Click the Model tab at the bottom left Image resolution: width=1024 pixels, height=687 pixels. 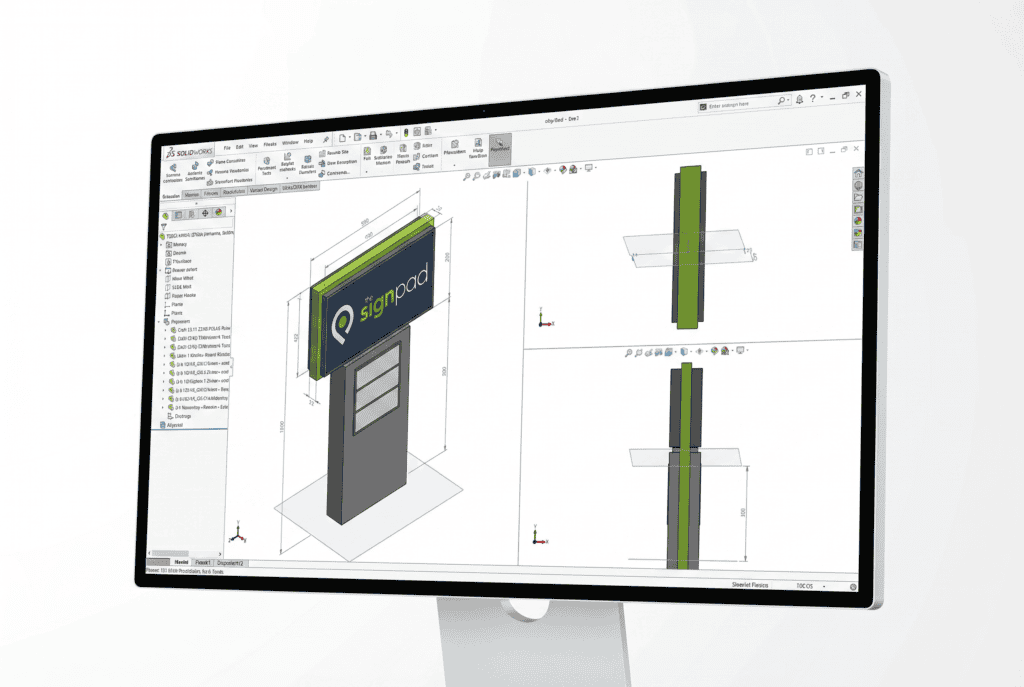point(182,562)
